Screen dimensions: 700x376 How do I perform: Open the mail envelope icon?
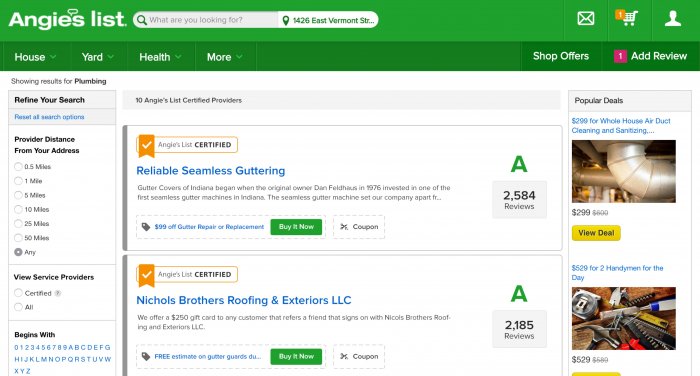585,18
